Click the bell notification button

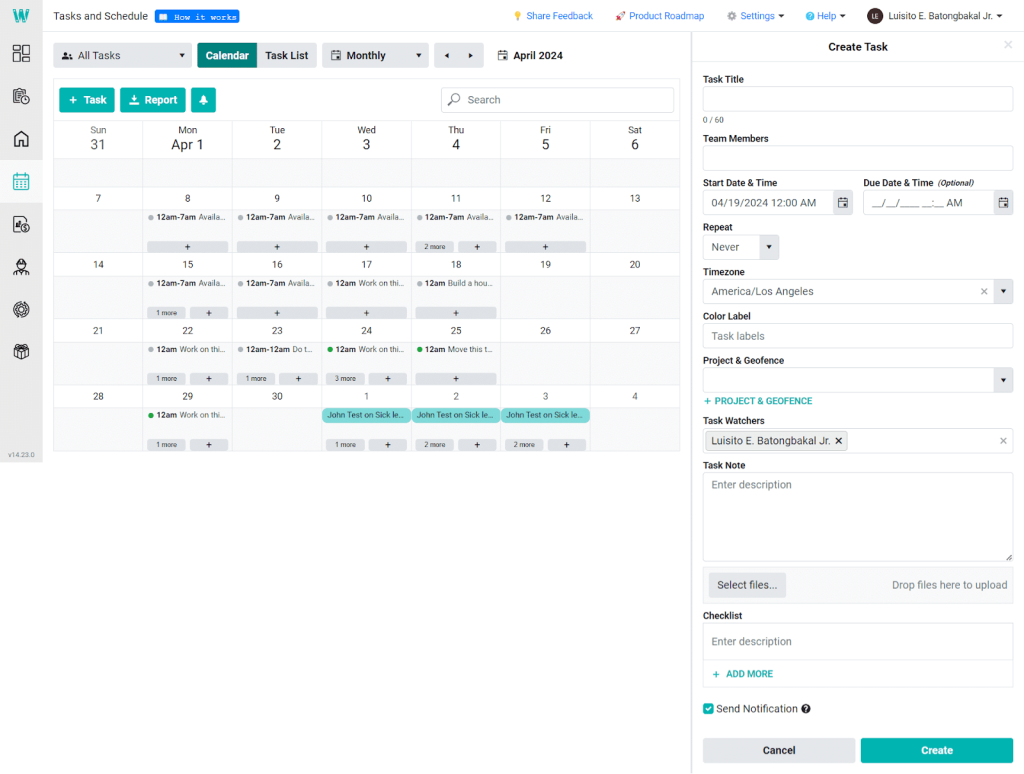point(203,100)
